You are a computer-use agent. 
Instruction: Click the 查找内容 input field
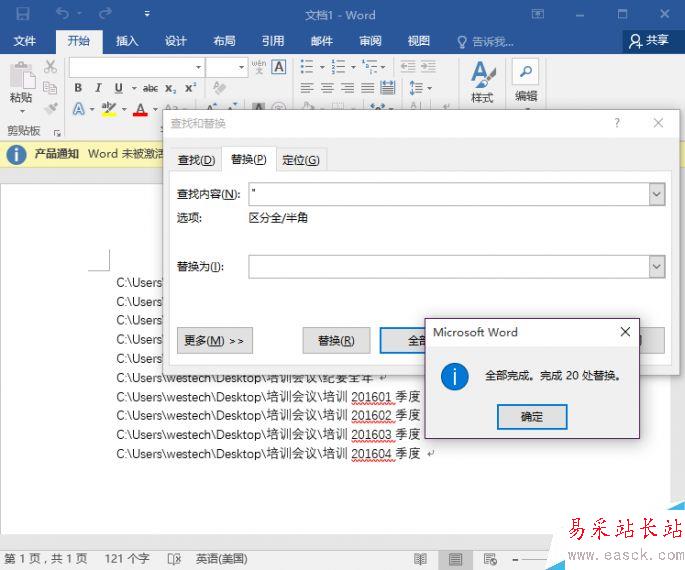click(449, 194)
